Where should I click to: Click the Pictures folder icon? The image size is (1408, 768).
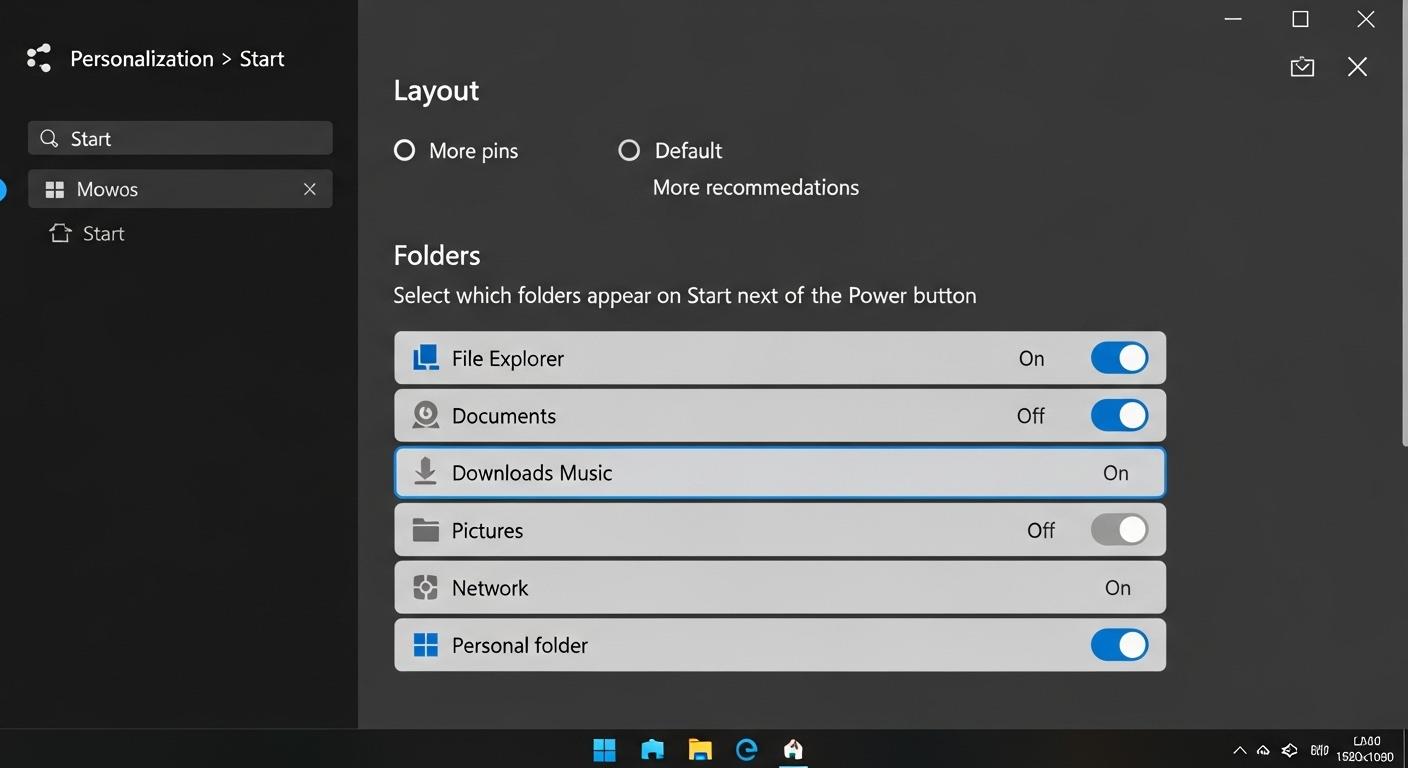coord(425,529)
